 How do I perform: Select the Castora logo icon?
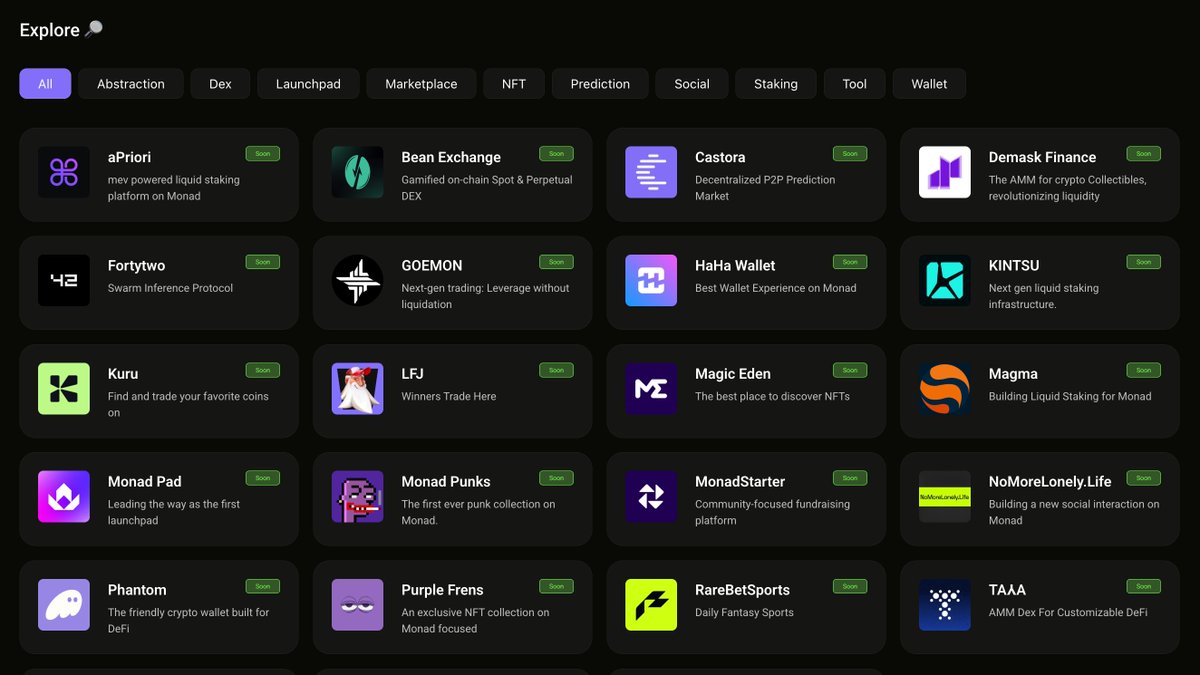click(651, 172)
